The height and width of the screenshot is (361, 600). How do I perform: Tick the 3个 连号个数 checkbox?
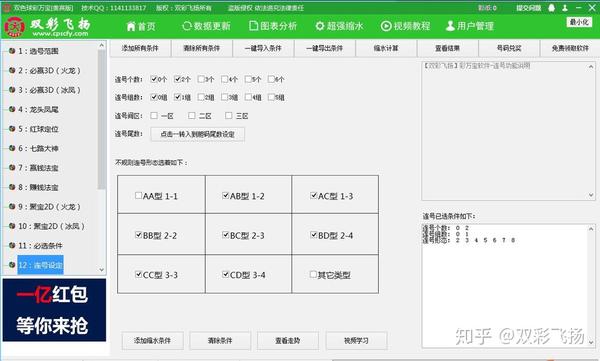coord(201,79)
